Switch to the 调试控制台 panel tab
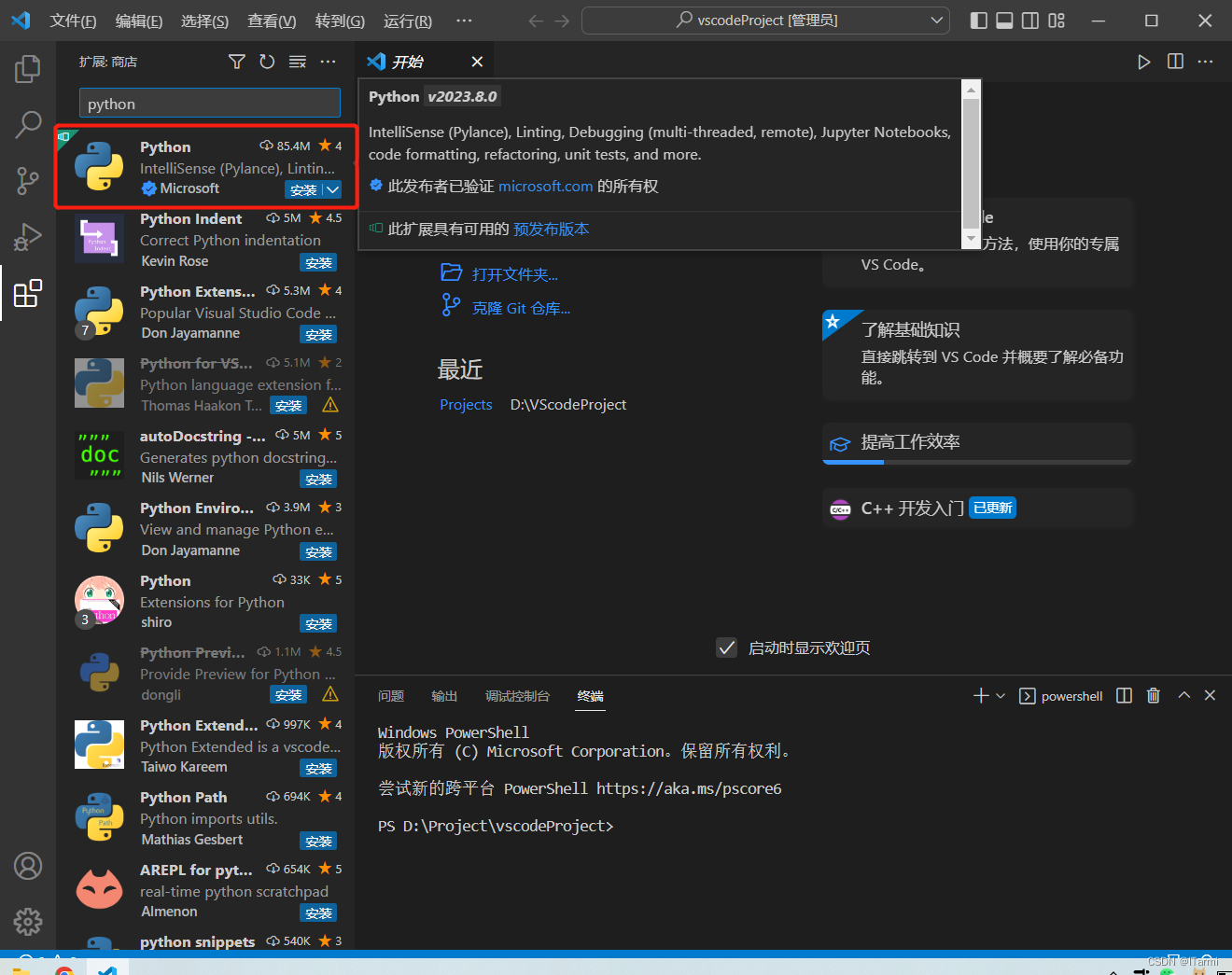This screenshot has height=975, width=1232. coord(517,696)
